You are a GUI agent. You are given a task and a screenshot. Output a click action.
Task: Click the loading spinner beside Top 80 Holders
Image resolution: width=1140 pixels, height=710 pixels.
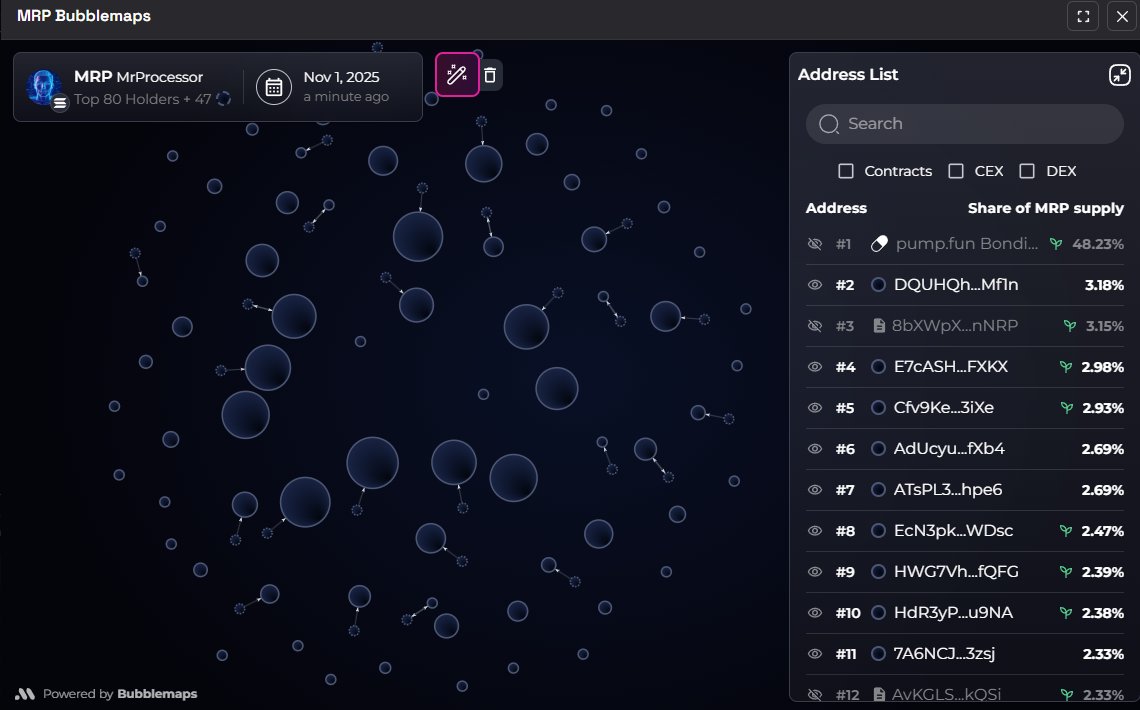point(224,98)
